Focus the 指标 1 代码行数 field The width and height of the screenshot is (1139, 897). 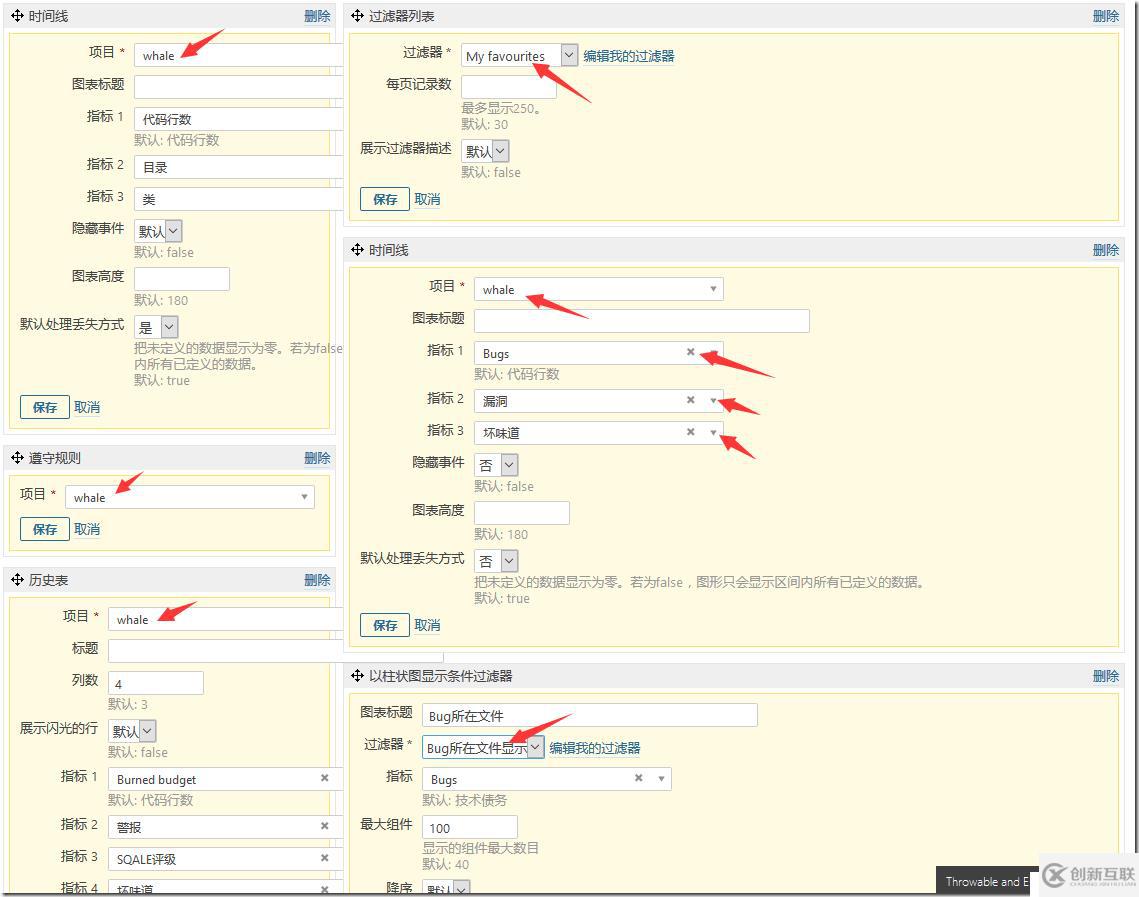(238, 119)
